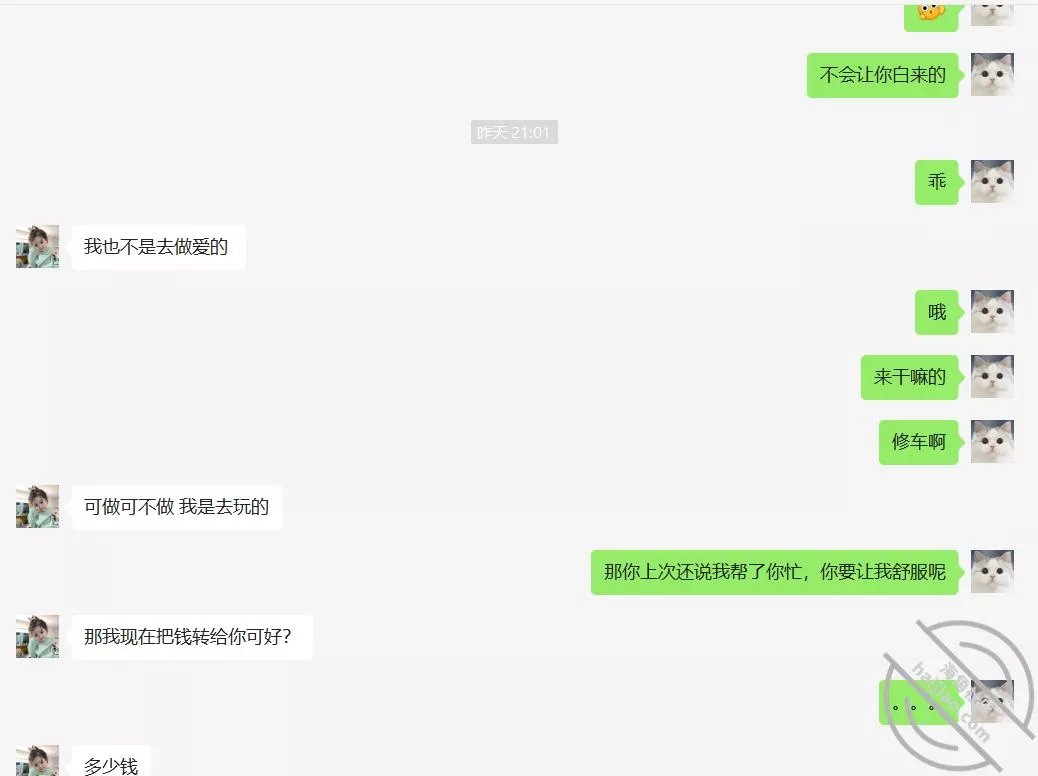Screen dimensions: 1038x776
Task: Click the cat avatar beside the 乖 message
Action: pyautogui.click(x=992, y=181)
